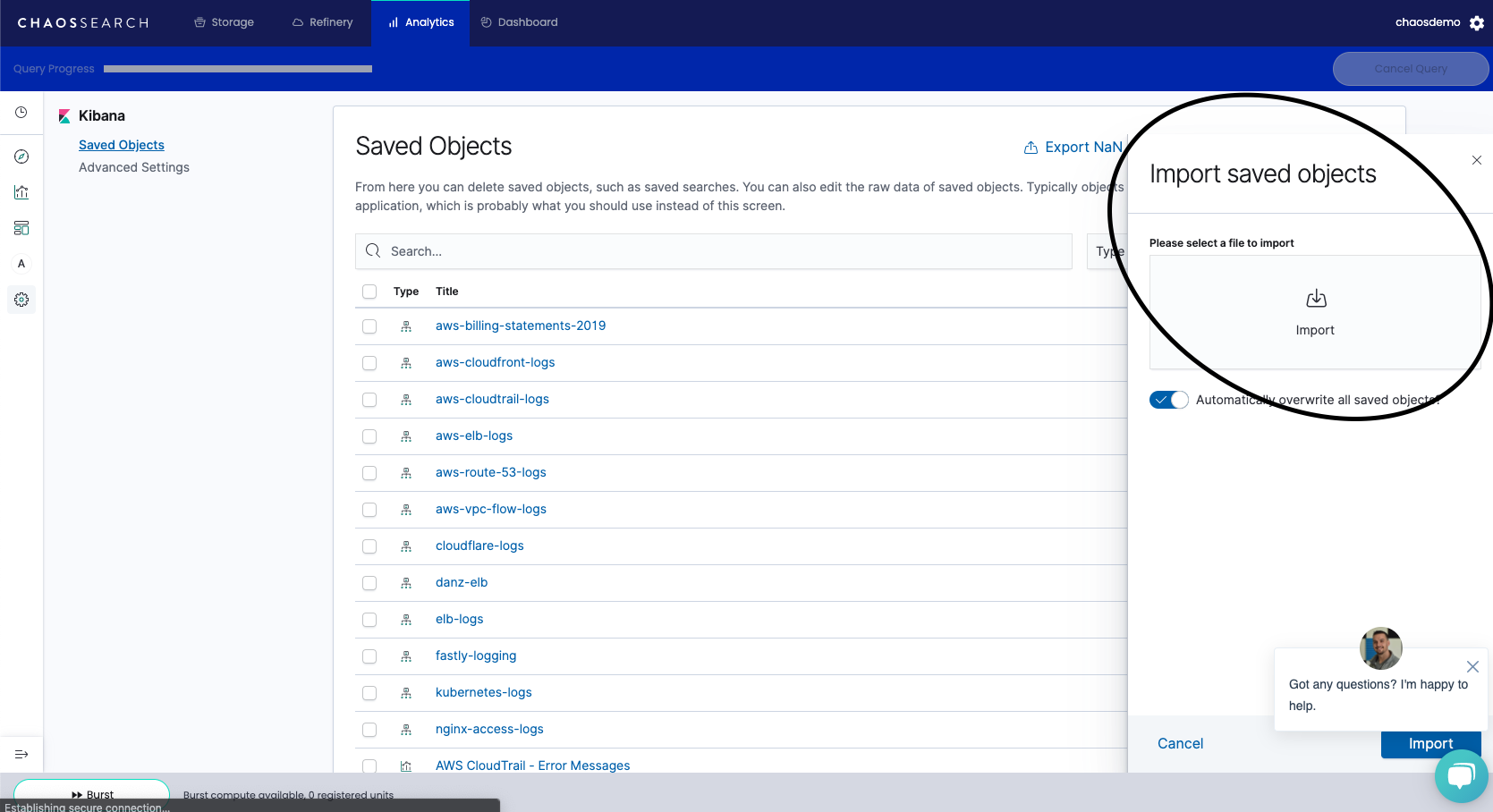Dismiss the chat help popup
This screenshot has height=812, width=1493.
(1472, 666)
